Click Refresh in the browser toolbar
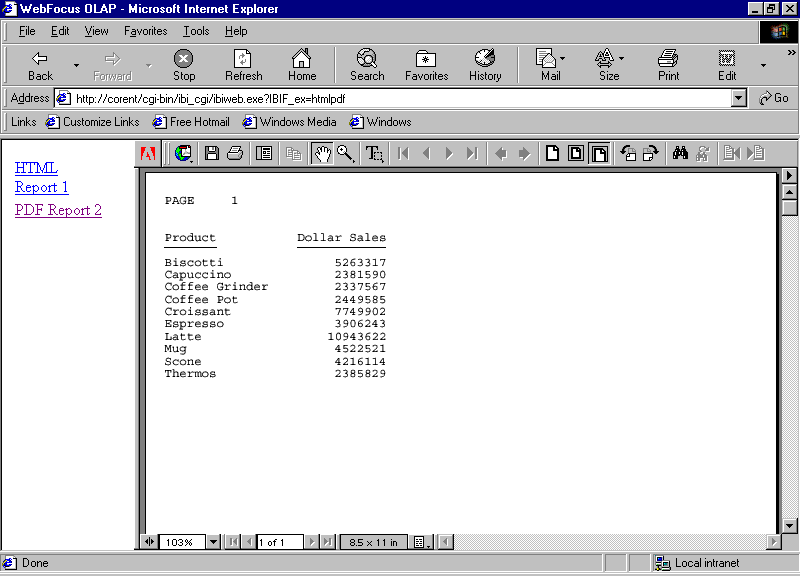Viewport: 800px width, 576px height. [x=243, y=64]
